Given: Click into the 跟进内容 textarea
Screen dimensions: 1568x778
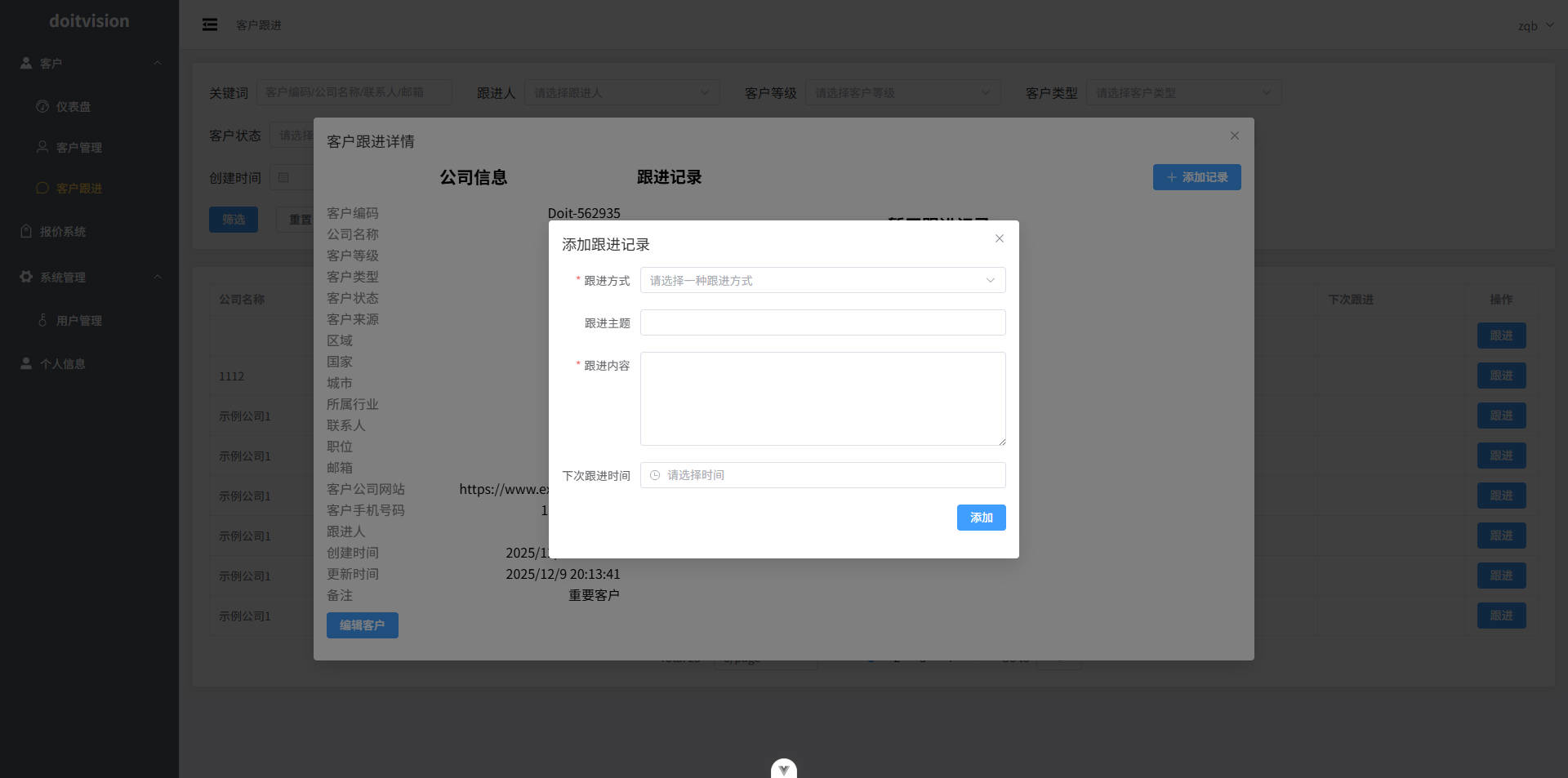Looking at the screenshot, I should (x=822, y=398).
